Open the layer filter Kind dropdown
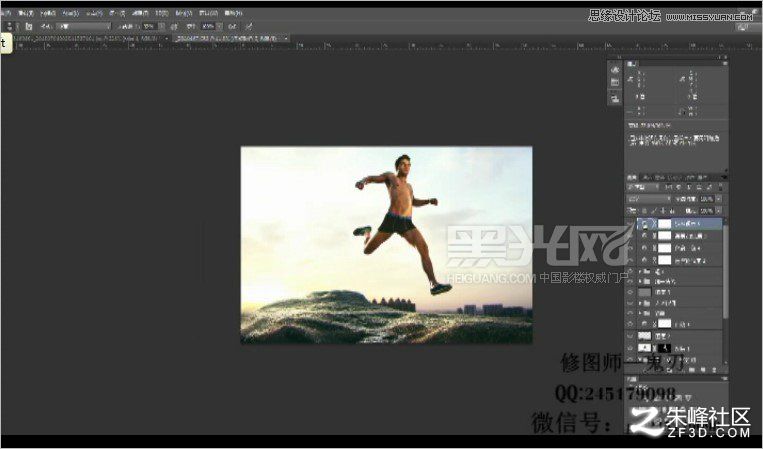Viewport: 763px width, 449px height. (643, 187)
